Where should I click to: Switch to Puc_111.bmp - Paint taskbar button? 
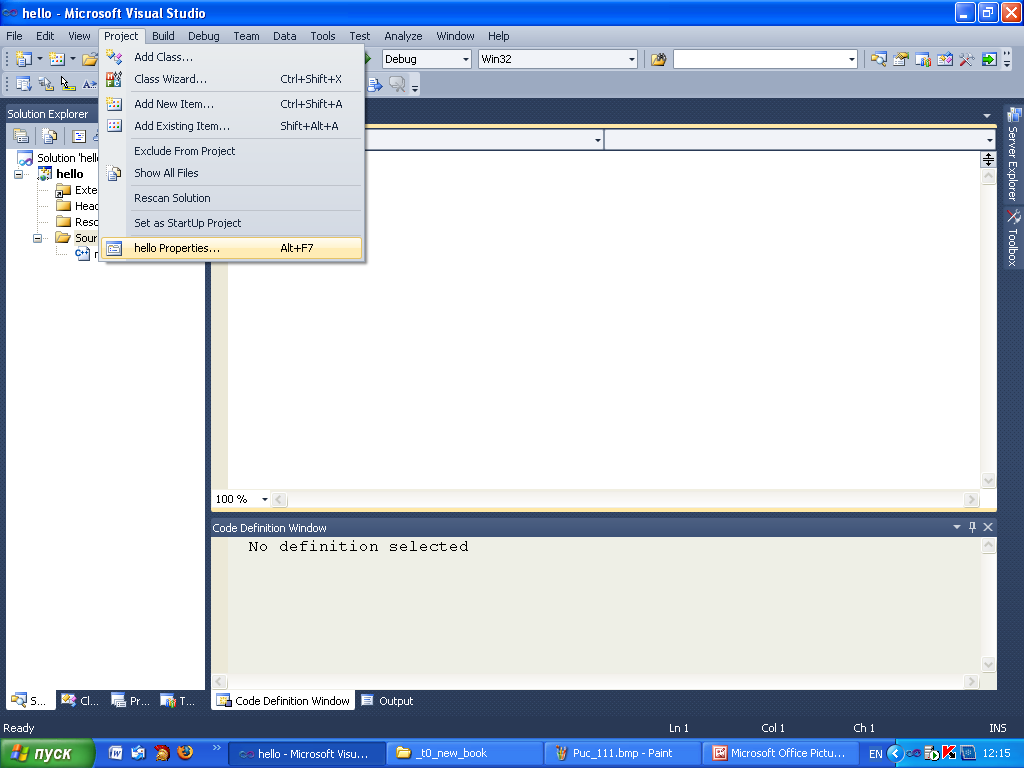(622, 753)
